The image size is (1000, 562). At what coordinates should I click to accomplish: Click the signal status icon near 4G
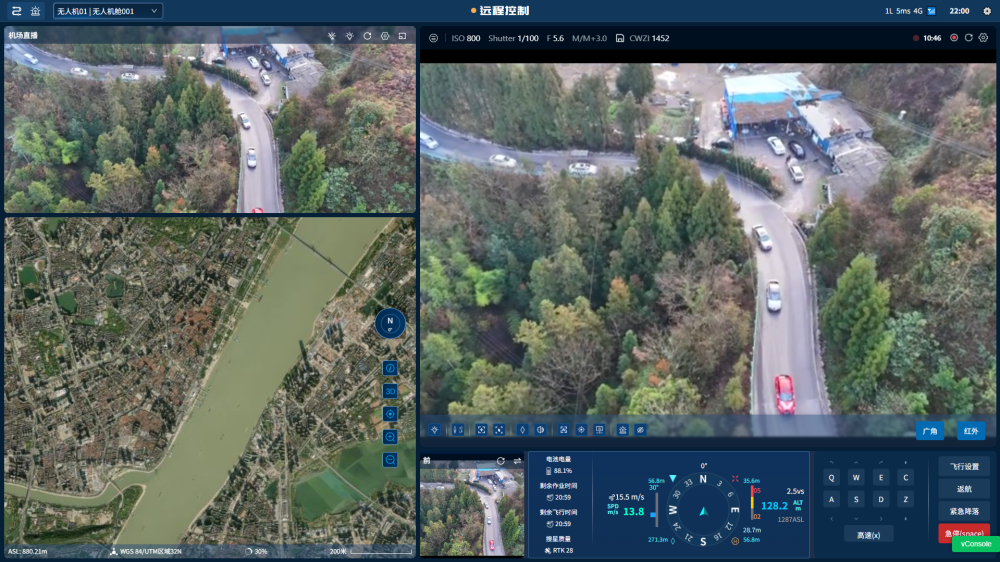pyautogui.click(x=931, y=11)
